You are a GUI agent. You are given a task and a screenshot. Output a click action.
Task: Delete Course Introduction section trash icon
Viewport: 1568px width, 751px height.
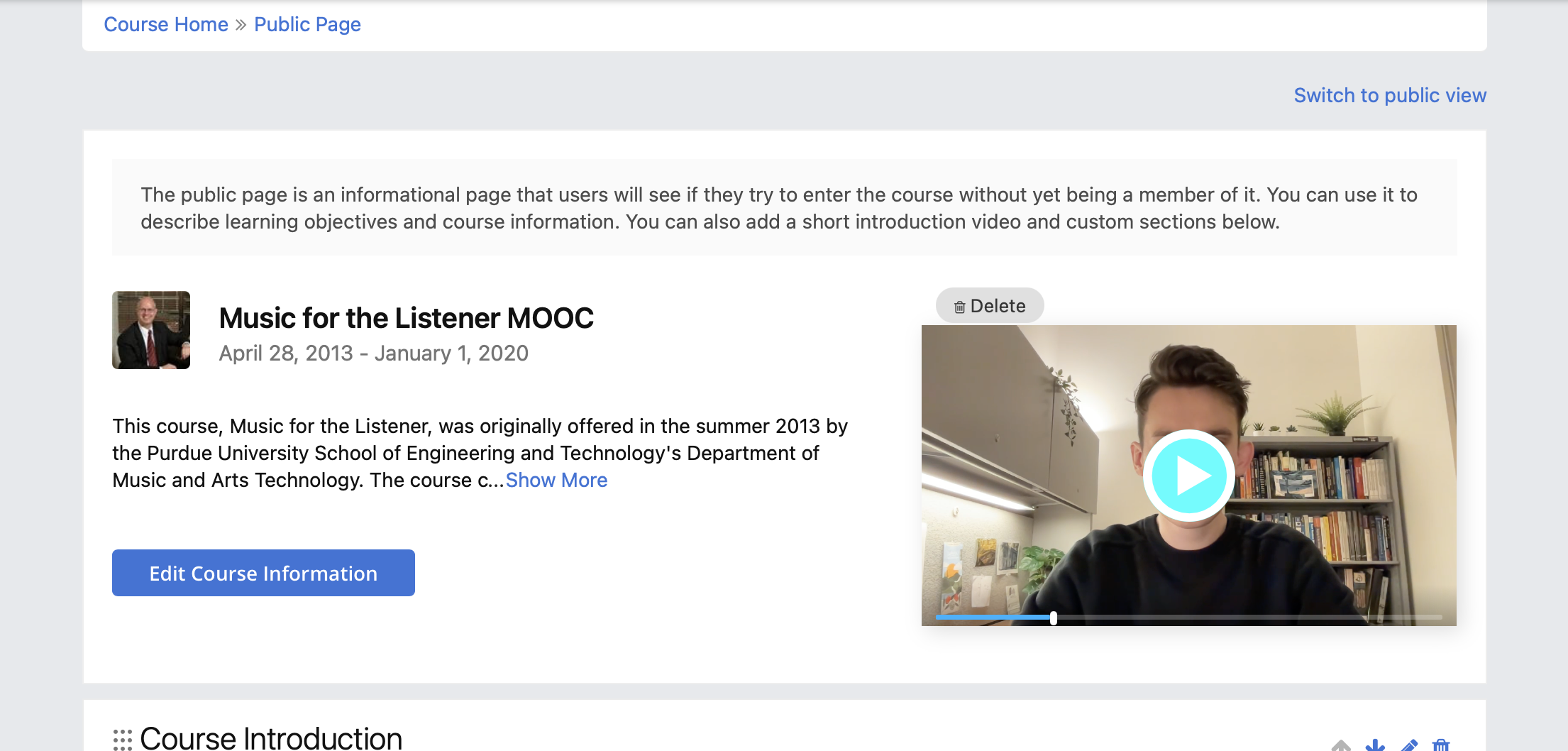1440,745
